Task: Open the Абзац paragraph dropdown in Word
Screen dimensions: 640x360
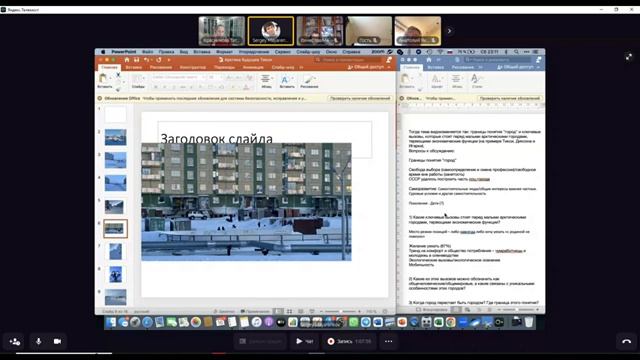Action: coord(457,81)
